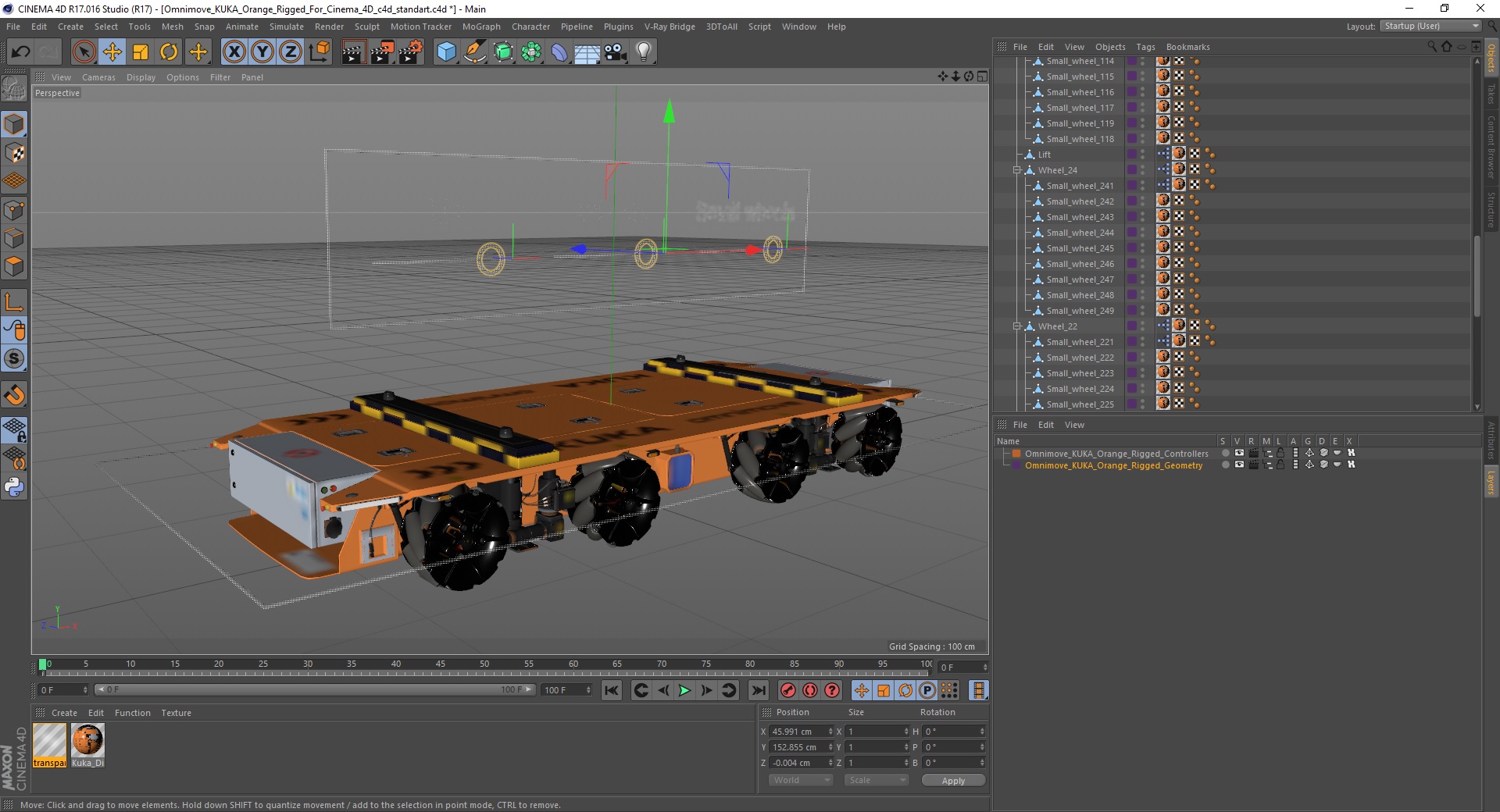This screenshot has width=1500, height=812.
Task: Toggle X axis lock
Action: click(234, 52)
